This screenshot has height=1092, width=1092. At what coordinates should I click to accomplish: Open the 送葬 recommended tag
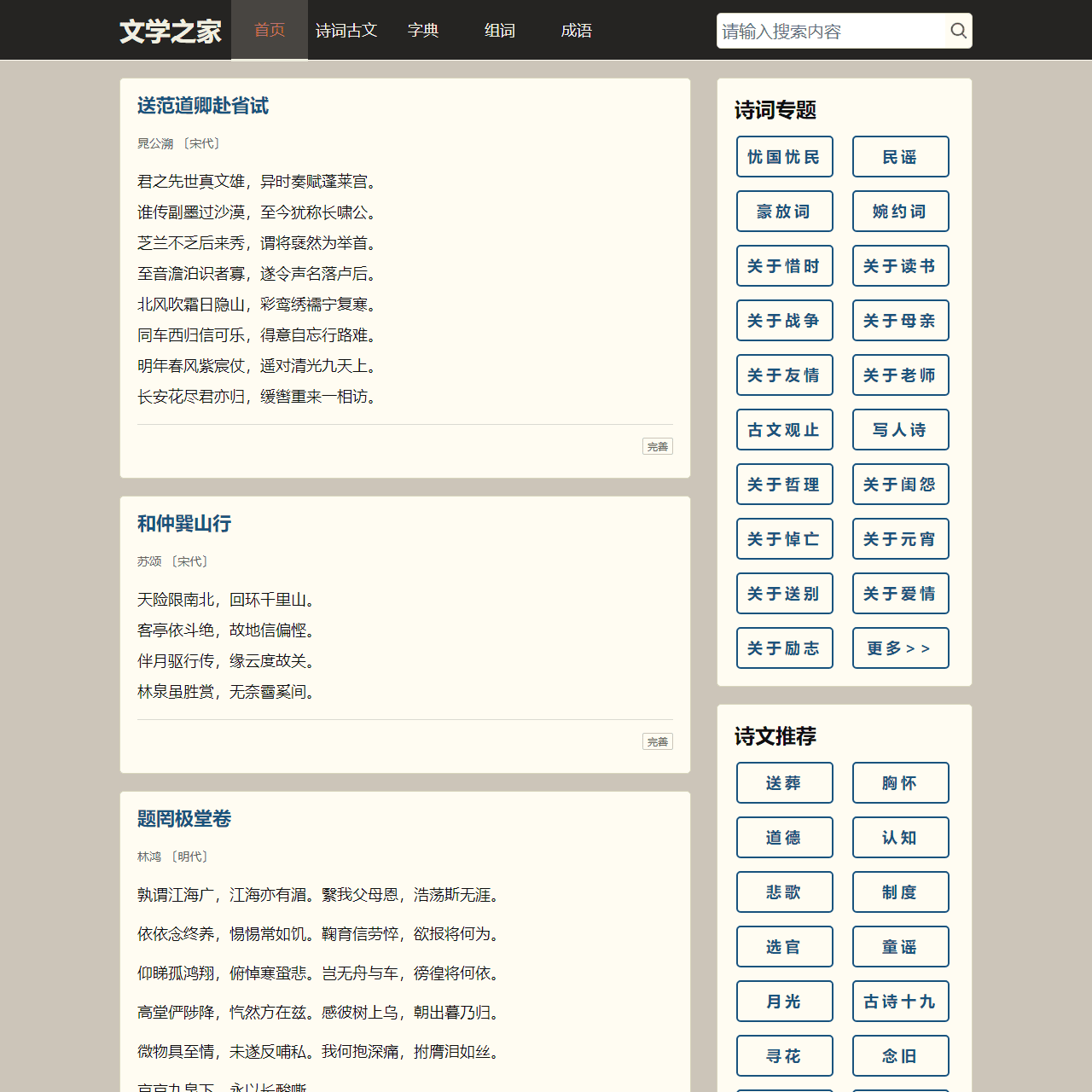pyautogui.click(x=785, y=783)
